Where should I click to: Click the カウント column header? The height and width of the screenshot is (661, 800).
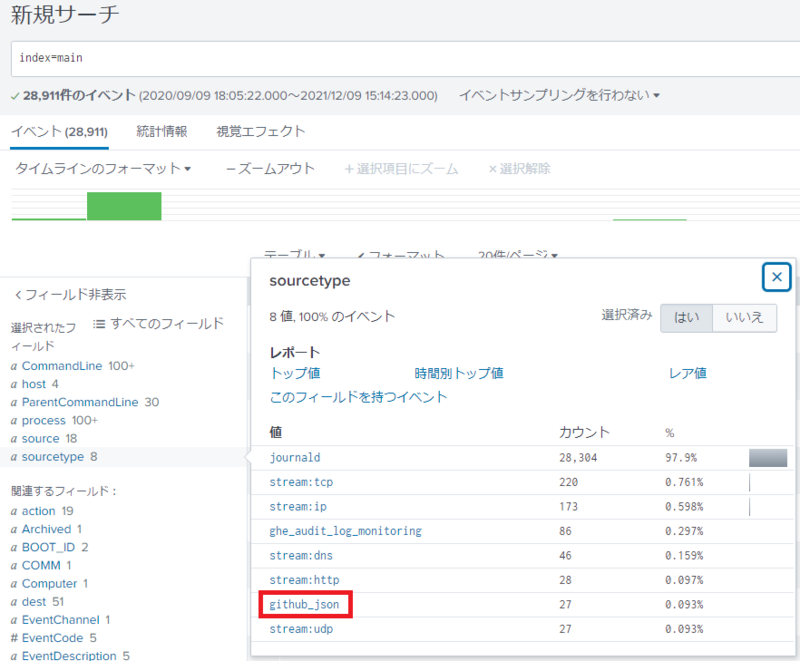(584, 433)
